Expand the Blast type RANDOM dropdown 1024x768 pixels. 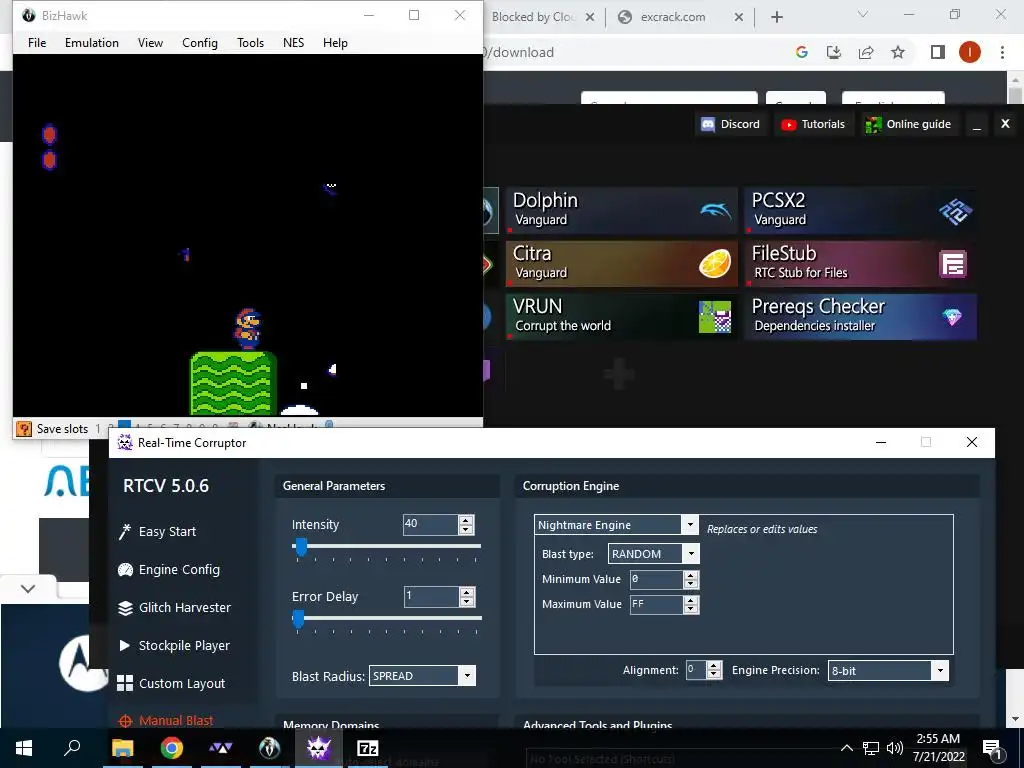click(692, 554)
